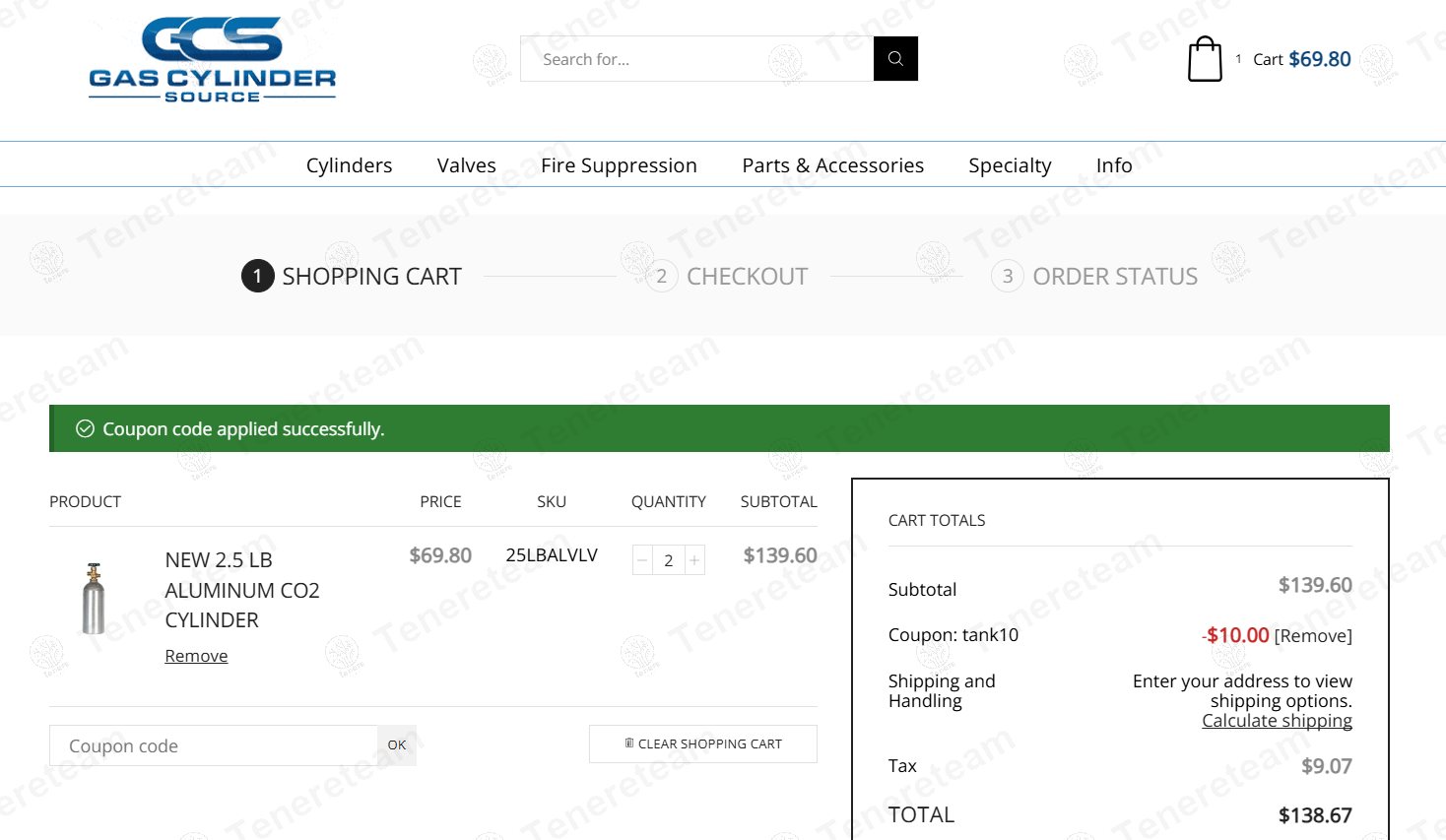
Task: Click the Cart $69.80 header link
Action: point(1301,59)
